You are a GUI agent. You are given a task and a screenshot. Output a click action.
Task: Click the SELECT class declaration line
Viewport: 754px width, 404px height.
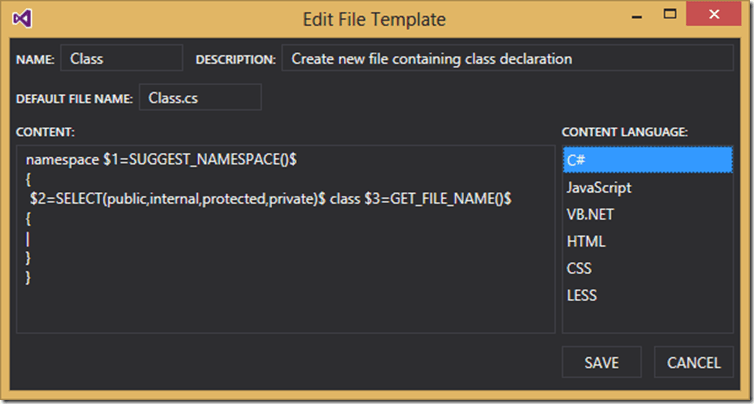[270, 199]
